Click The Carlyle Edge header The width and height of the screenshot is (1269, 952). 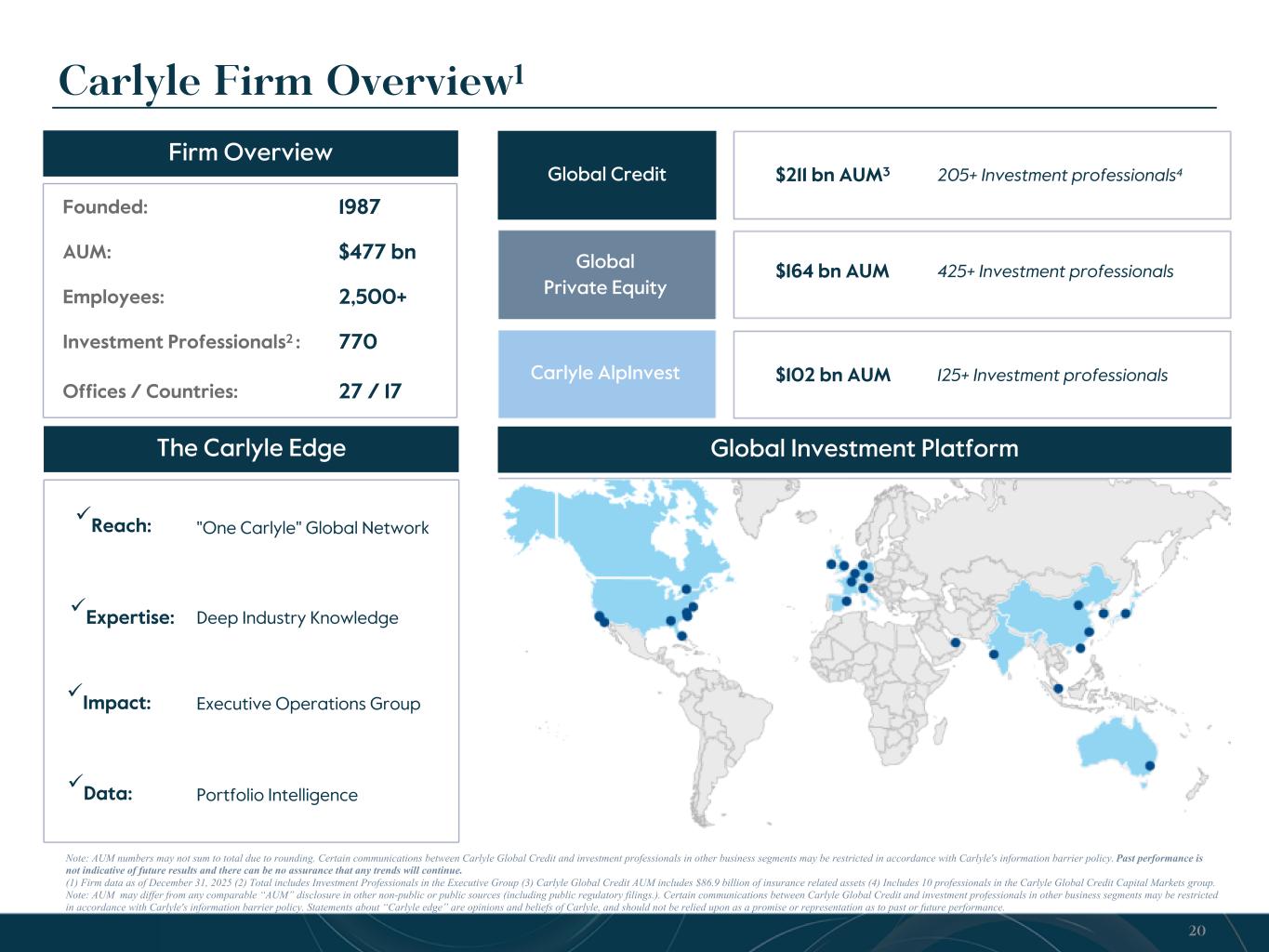(251, 449)
